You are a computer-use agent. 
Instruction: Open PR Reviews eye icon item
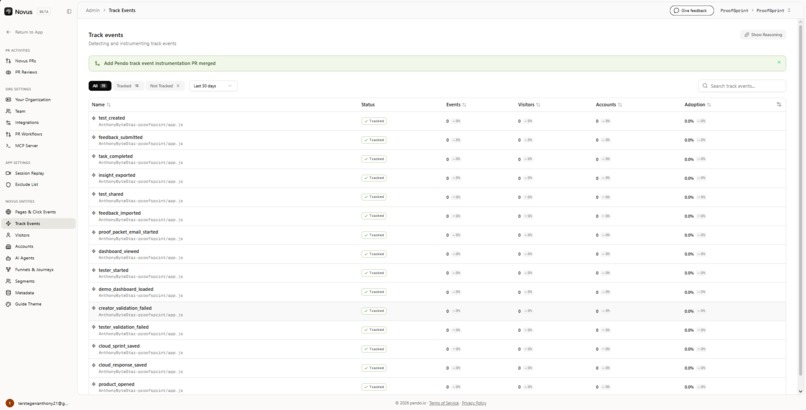click(39, 72)
